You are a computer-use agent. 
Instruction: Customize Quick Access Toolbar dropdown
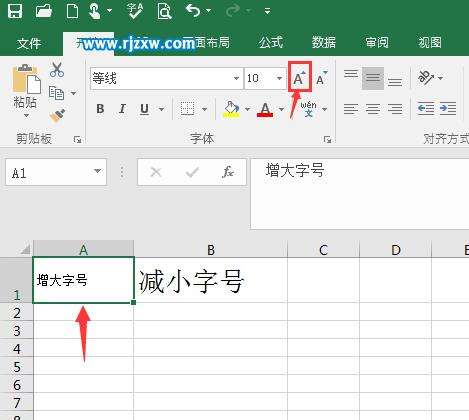(x=267, y=11)
